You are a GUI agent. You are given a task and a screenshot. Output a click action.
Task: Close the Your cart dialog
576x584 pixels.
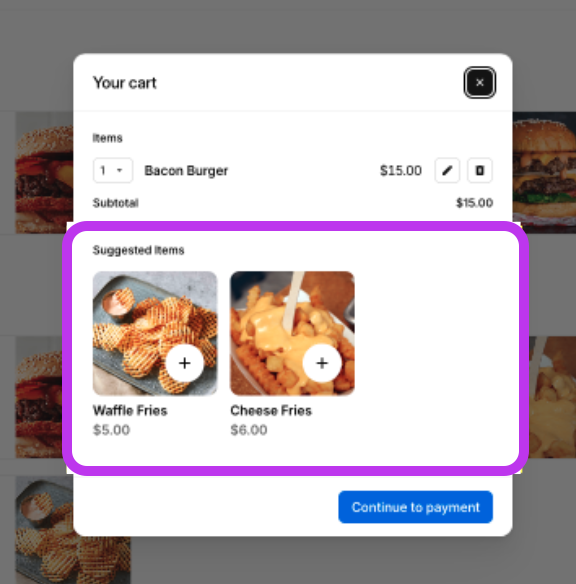[x=480, y=83]
